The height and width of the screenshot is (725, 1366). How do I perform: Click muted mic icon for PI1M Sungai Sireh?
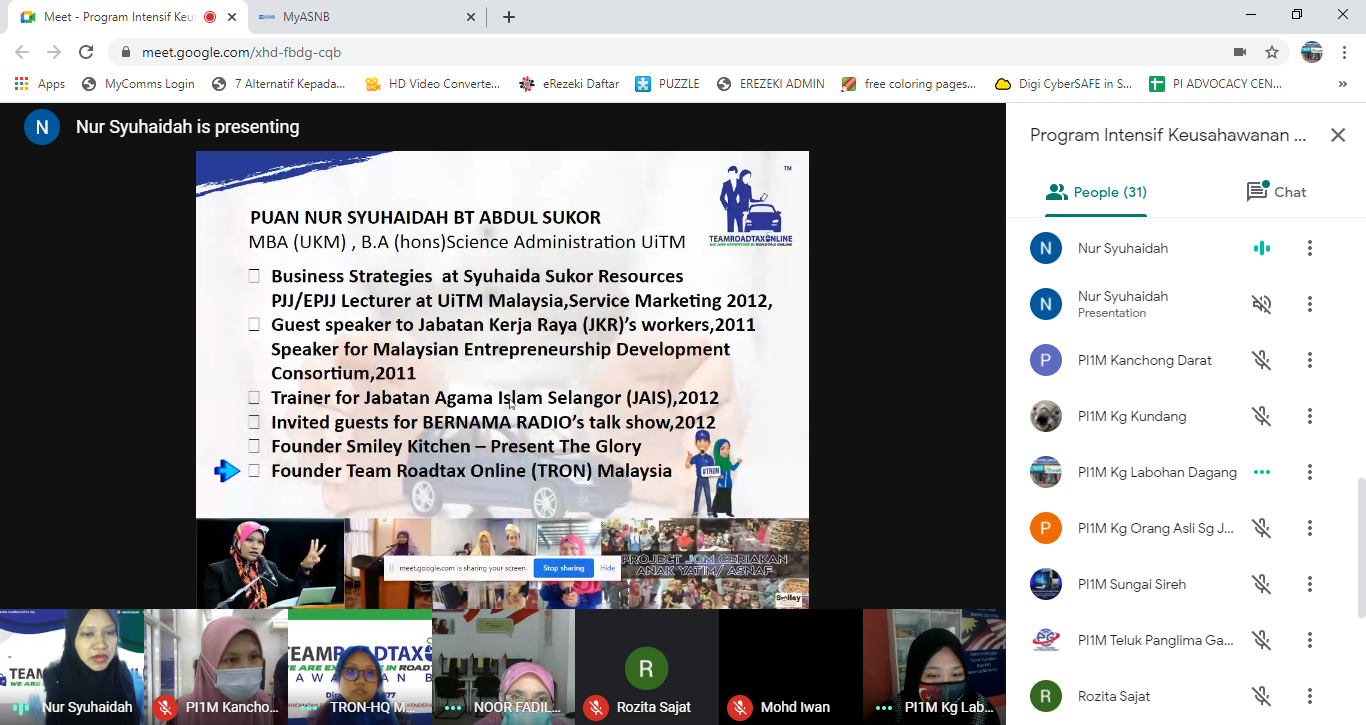pos(1262,584)
